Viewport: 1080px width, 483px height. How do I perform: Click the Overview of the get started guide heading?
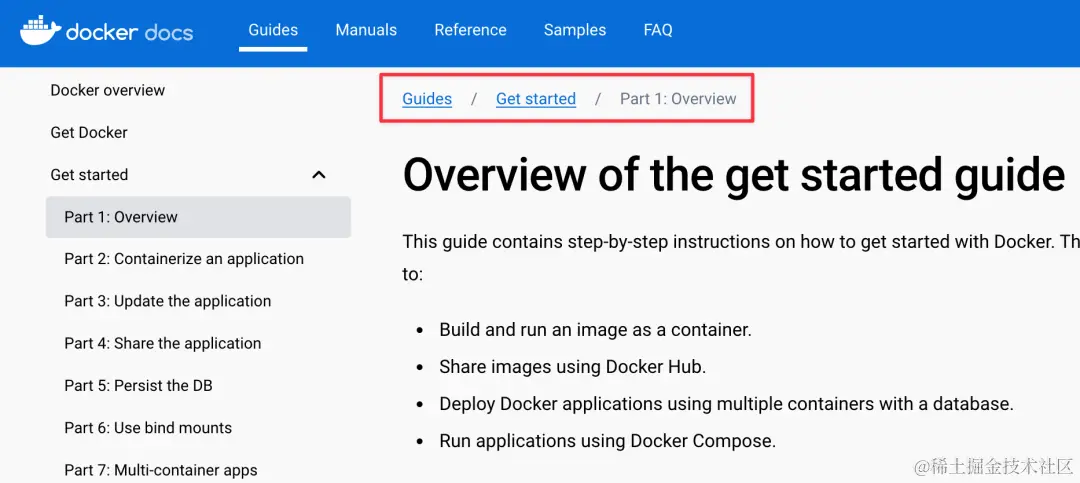pyautogui.click(x=734, y=174)
